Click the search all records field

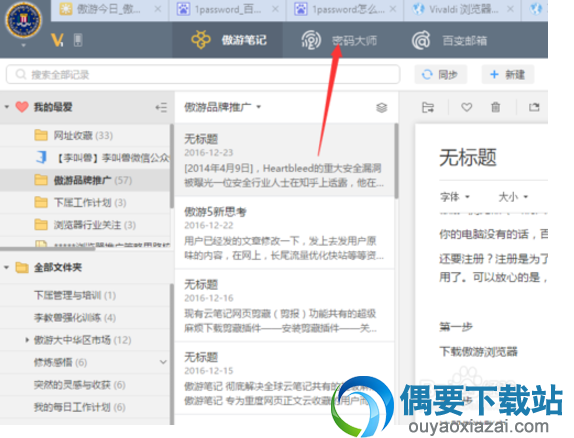pos(203,74)
